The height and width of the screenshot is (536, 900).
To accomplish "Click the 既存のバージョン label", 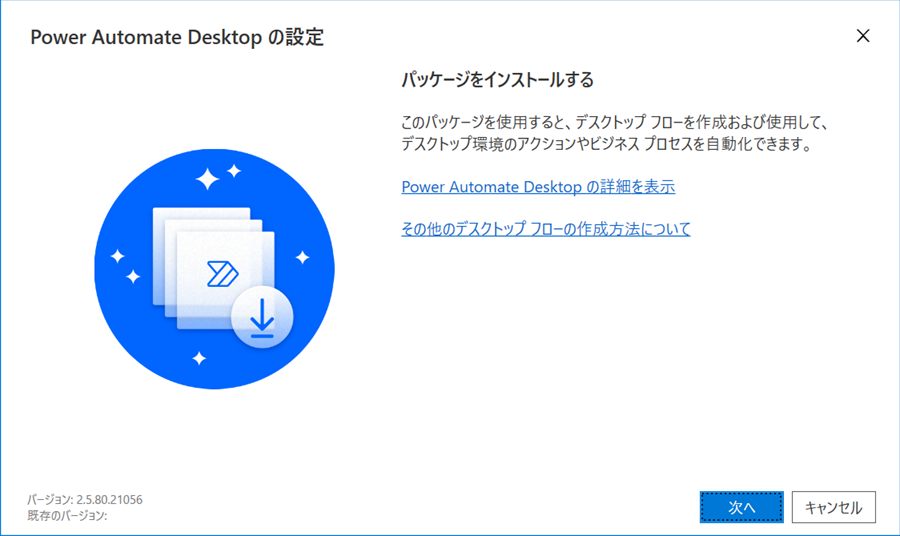I will (67, 515).
